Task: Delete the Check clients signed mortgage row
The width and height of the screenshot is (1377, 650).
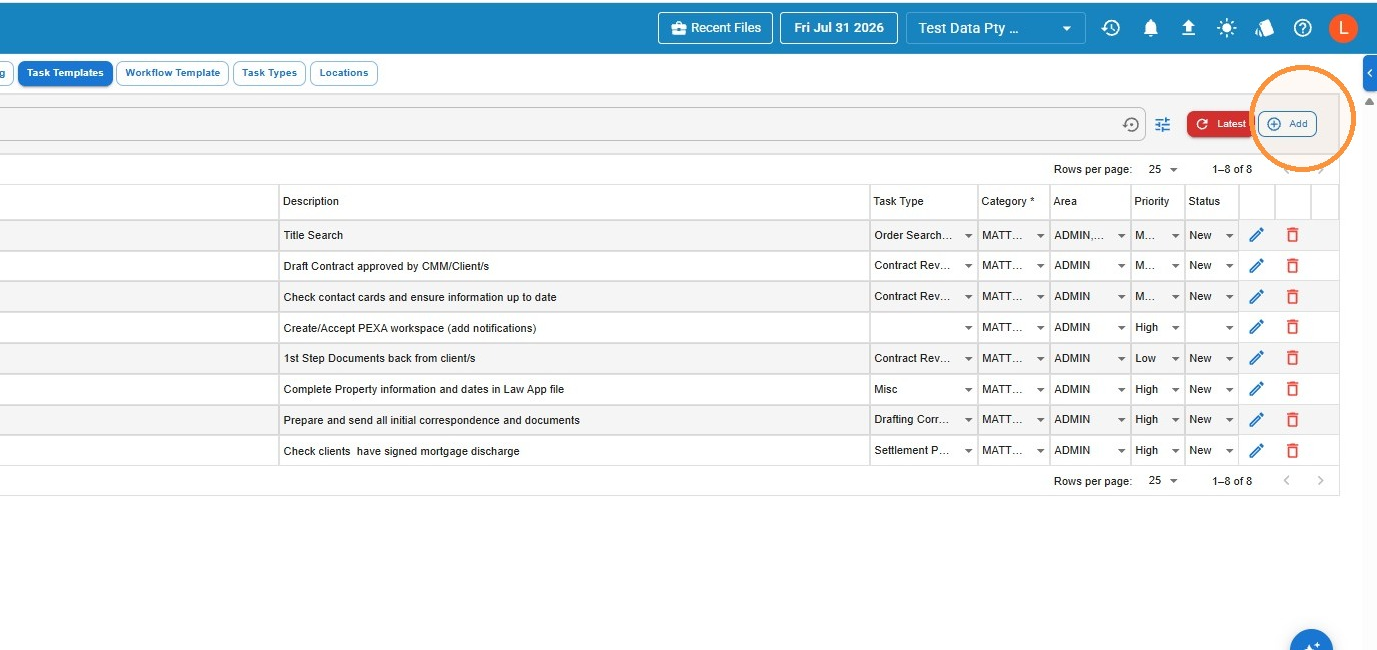Action: [x=1292, y=451]
